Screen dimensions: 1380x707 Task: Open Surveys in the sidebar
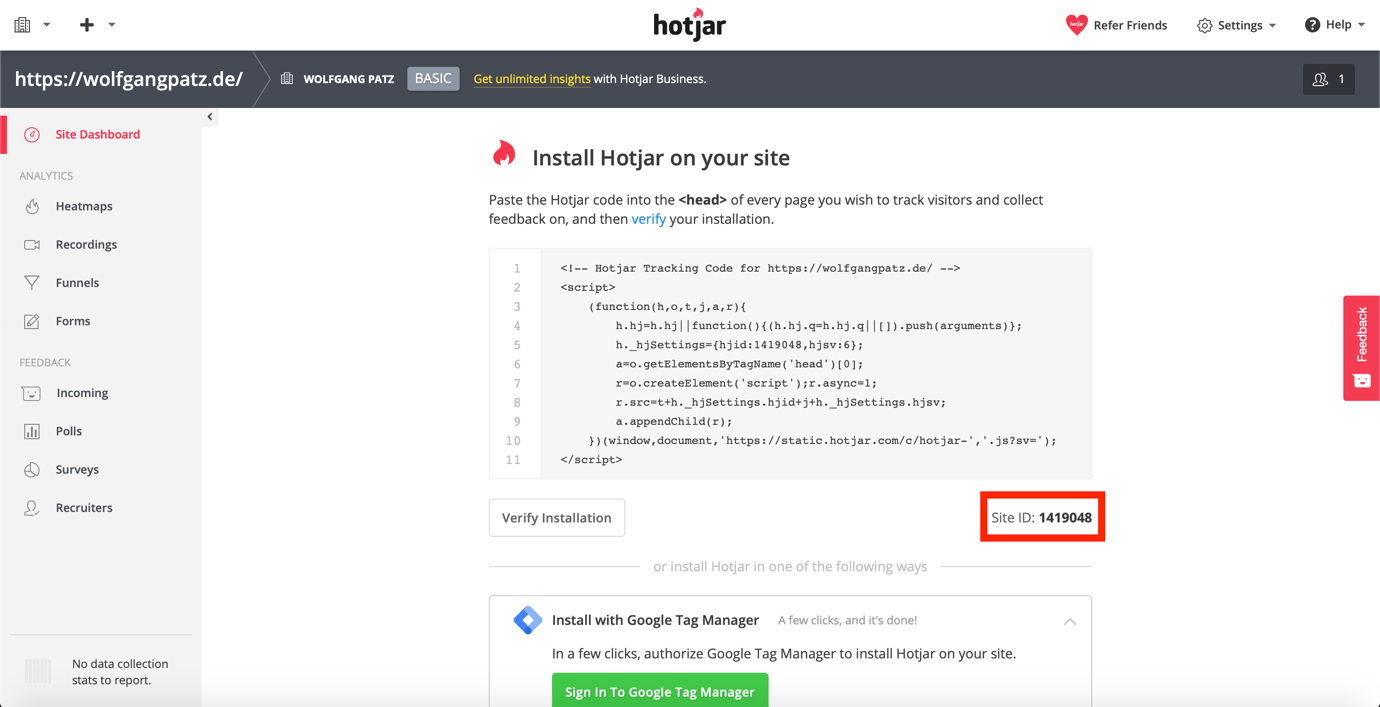click(77, 469)
